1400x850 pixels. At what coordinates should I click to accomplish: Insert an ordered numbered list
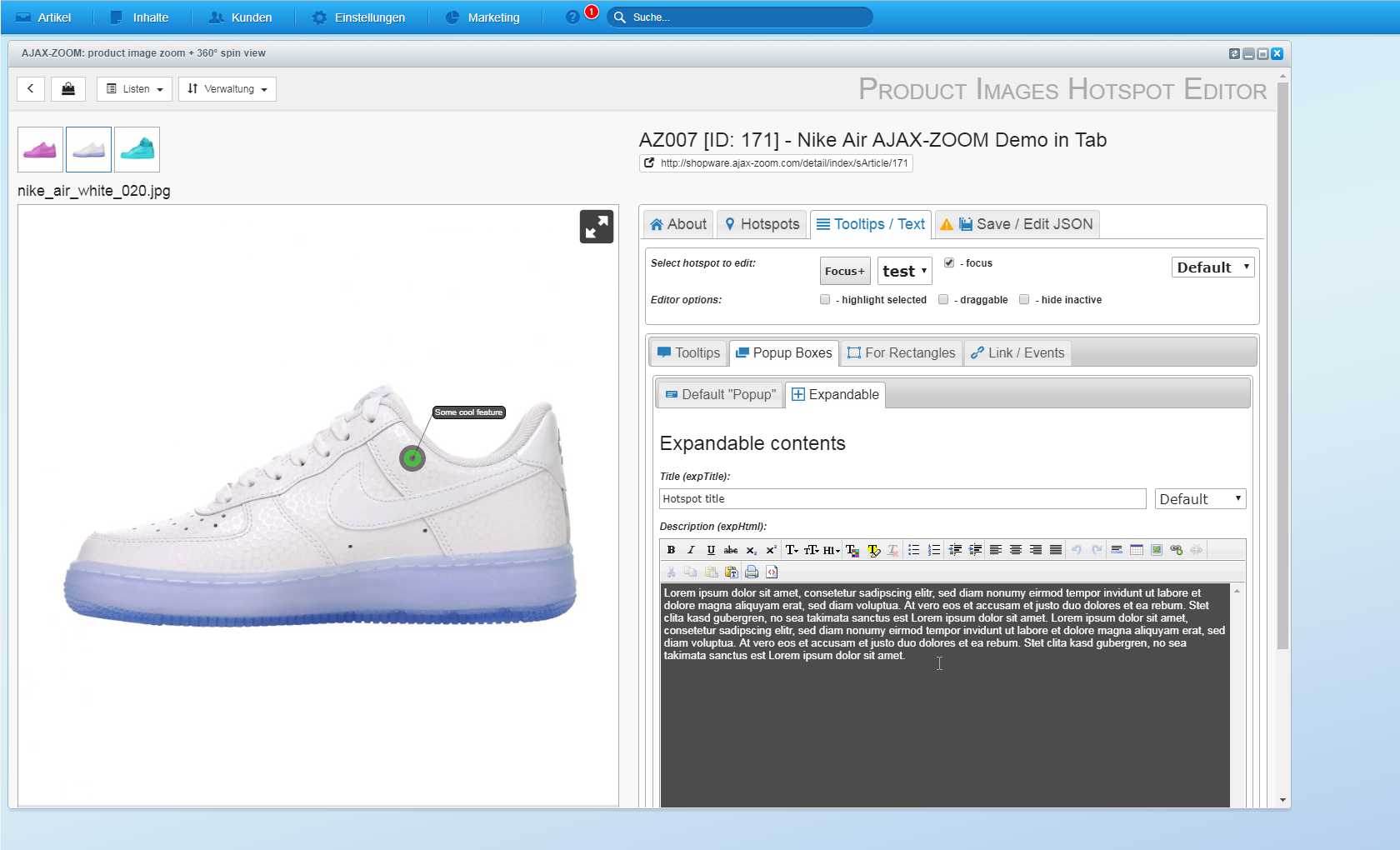(934, 550)
